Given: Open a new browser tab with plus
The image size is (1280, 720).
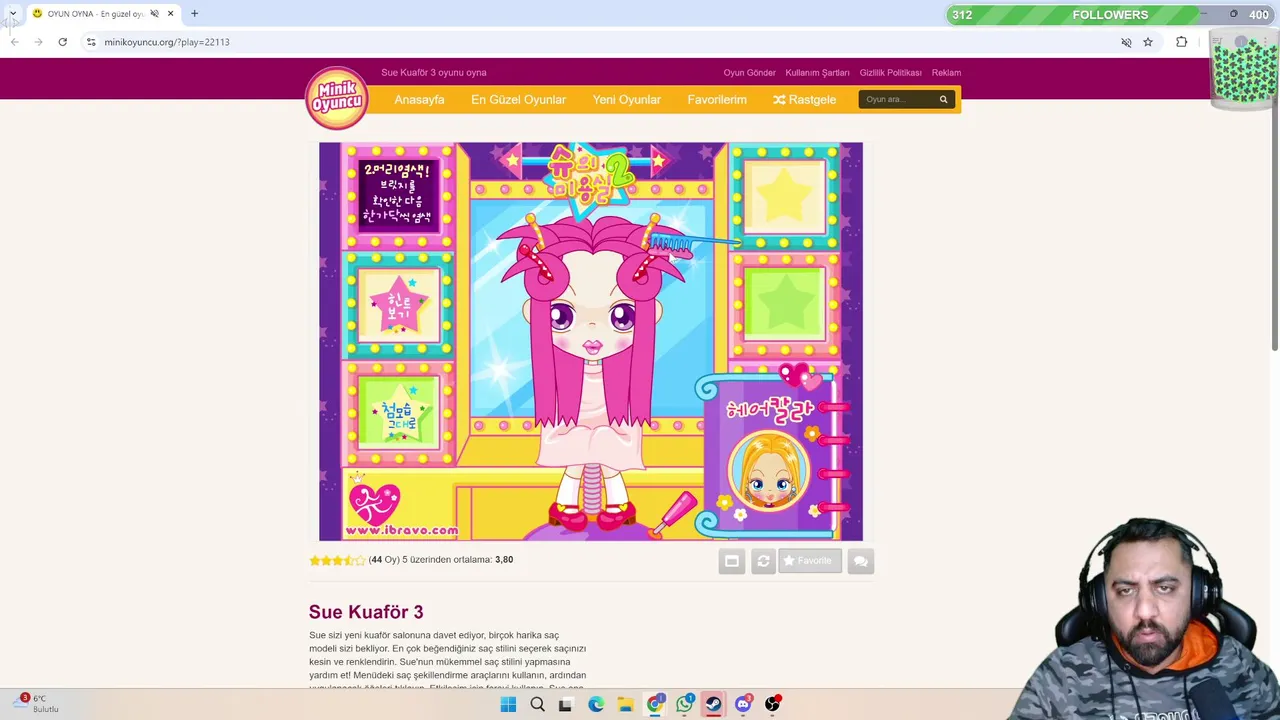Looking at the screenshot, I should [x=194, y=14].
